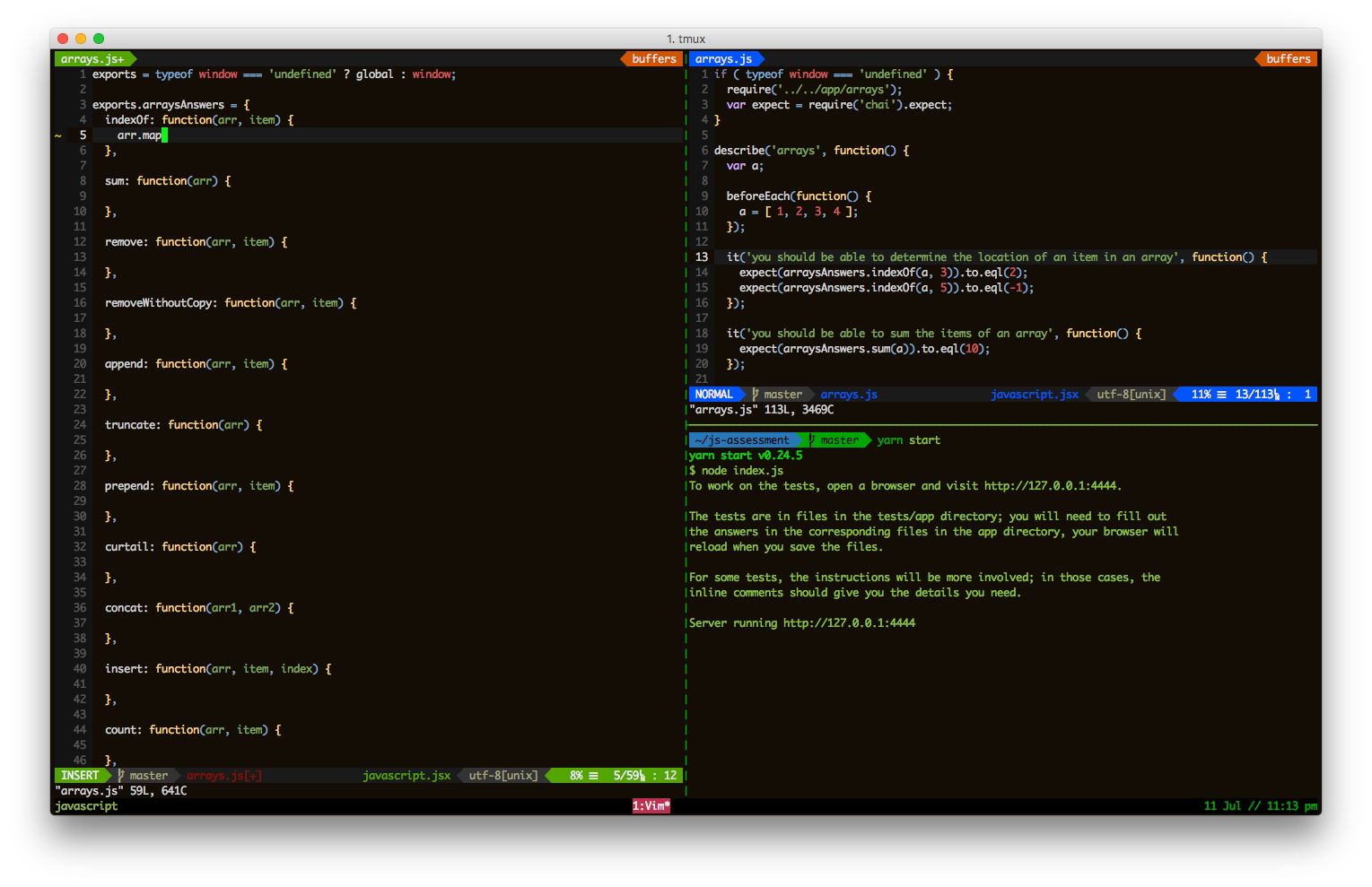Click arr.map on line 5
Viewport: 1372px width, 887px height.
[139, 135]
